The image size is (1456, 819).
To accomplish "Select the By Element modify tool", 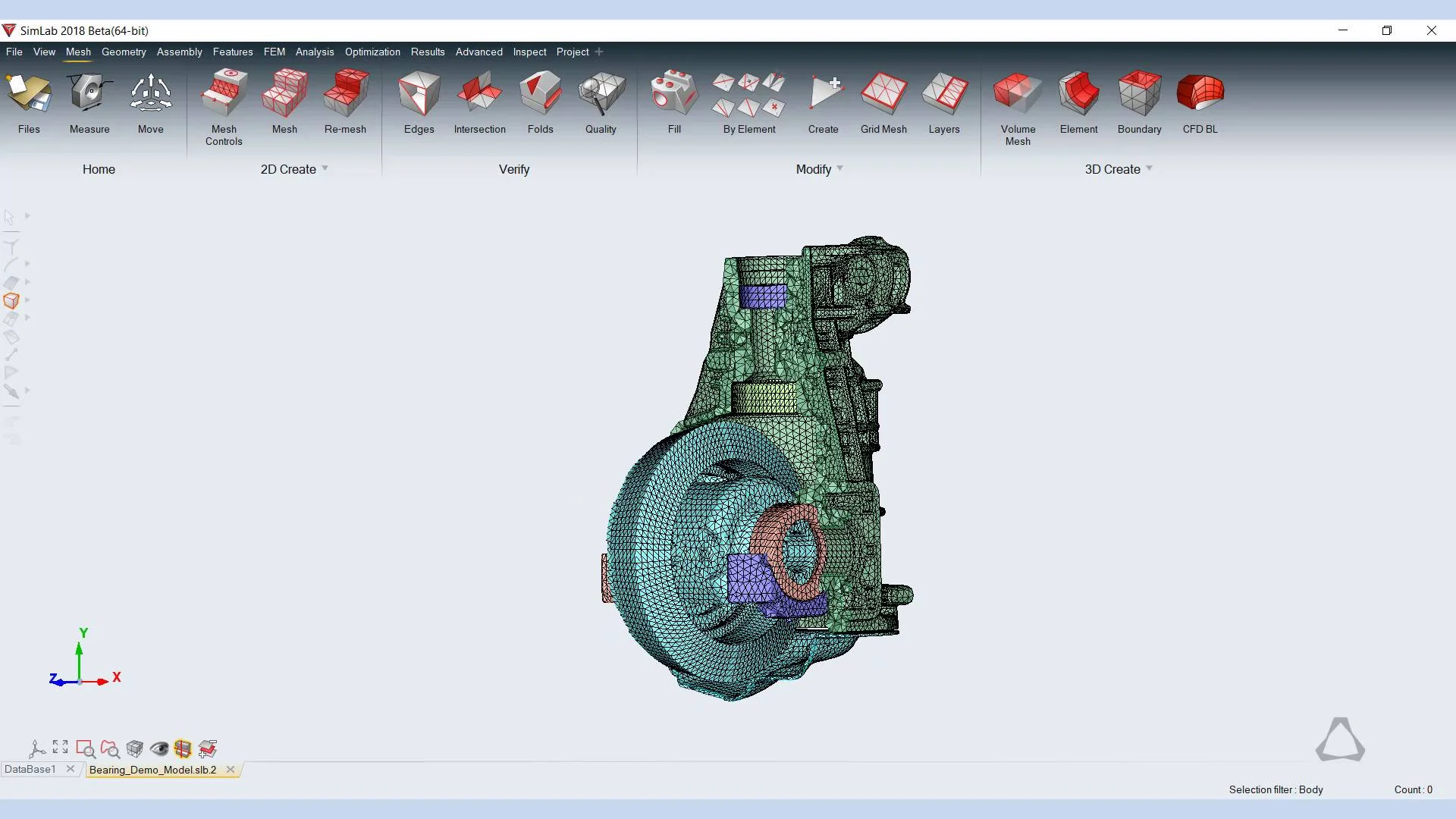I will [x=748, y=95].
